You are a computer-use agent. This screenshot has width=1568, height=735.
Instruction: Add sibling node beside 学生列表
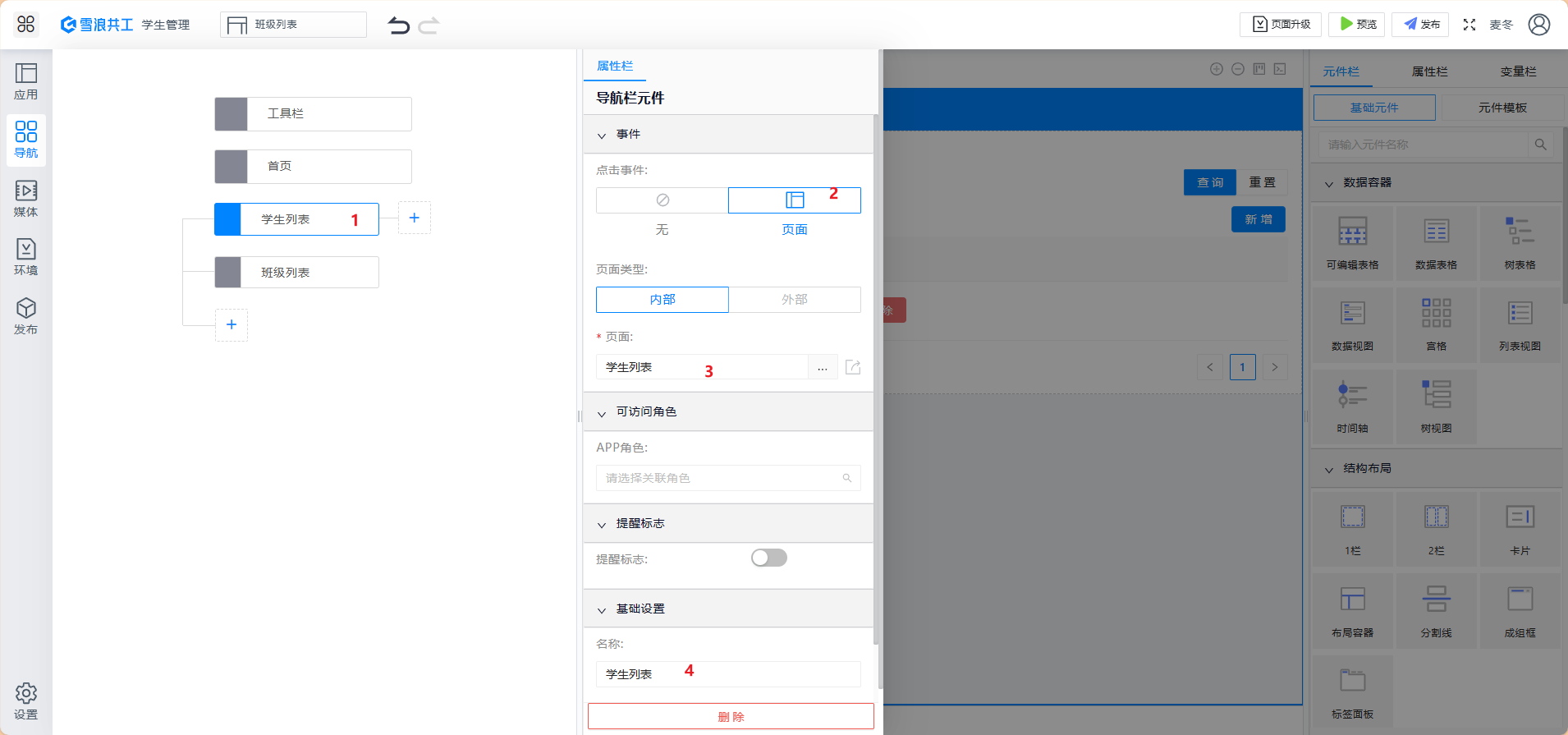415,218
